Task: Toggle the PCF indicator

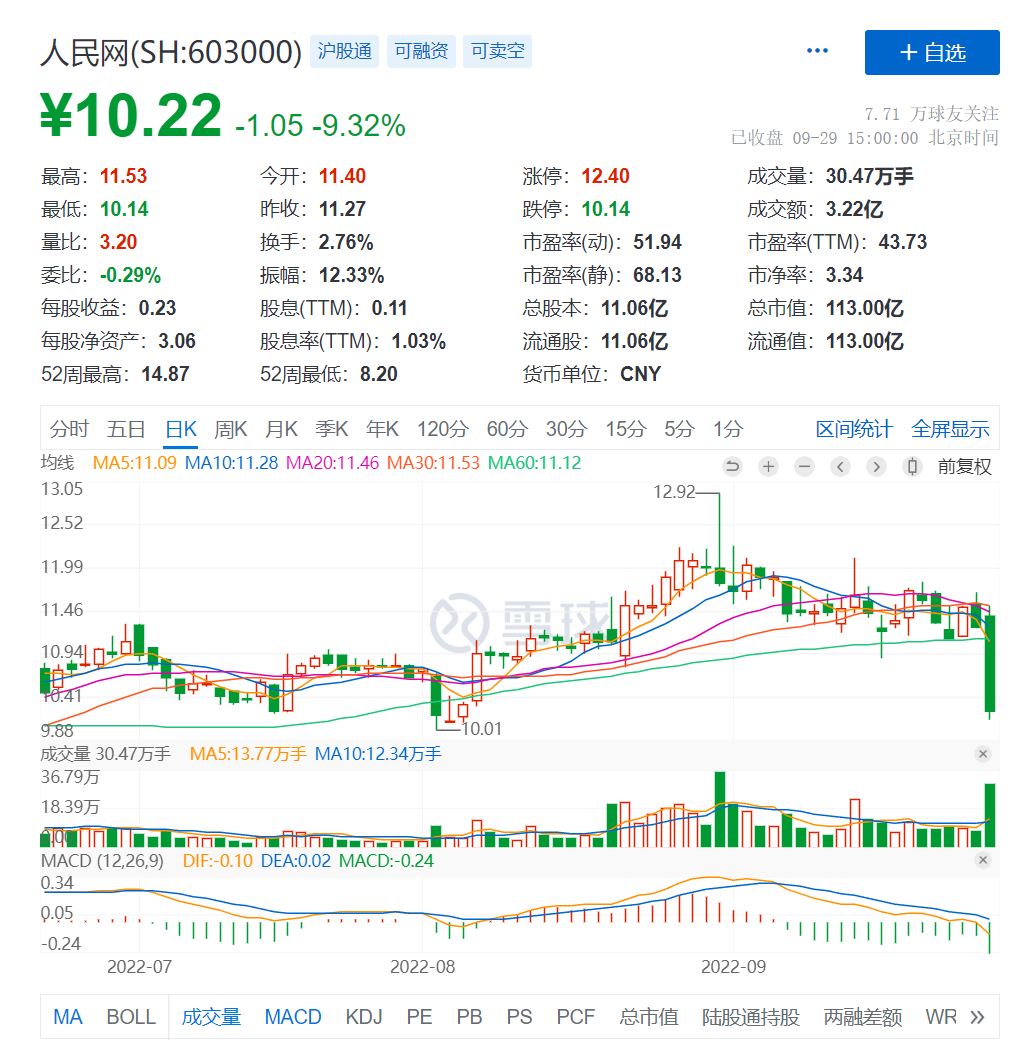Action: click(575, 1016)
